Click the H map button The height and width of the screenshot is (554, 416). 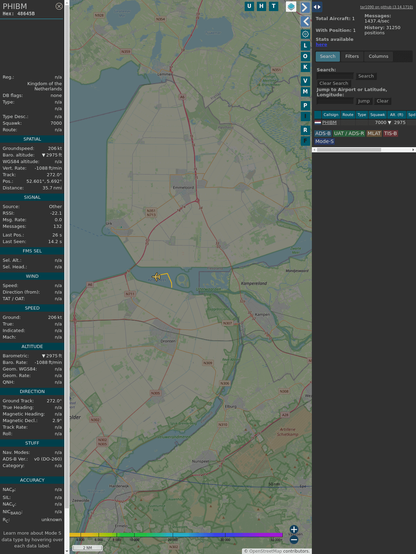[261, 6]
